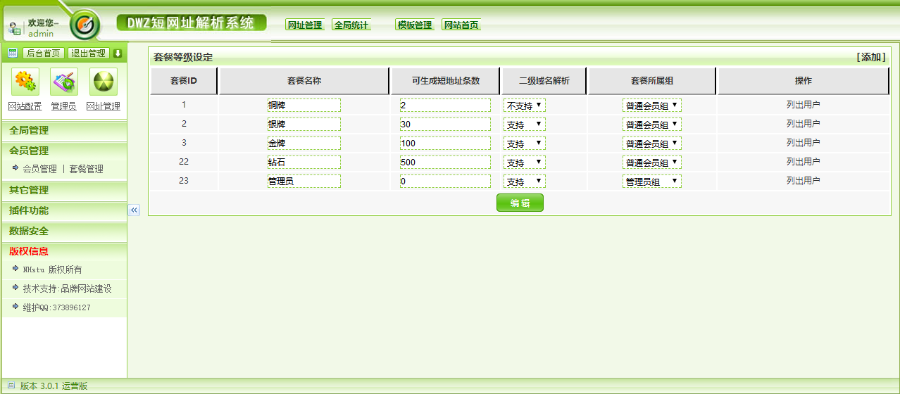Click the 网站配置 gears icon
Screen dimensions: 900x394
[x=25, y=82]
